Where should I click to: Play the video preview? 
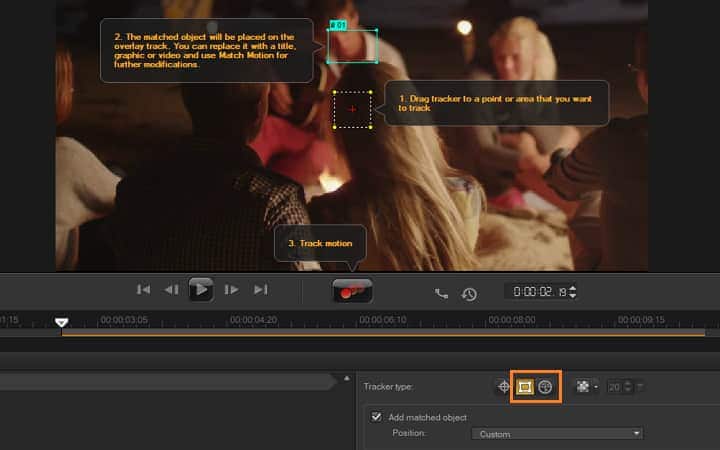click(x=201, y=290)
